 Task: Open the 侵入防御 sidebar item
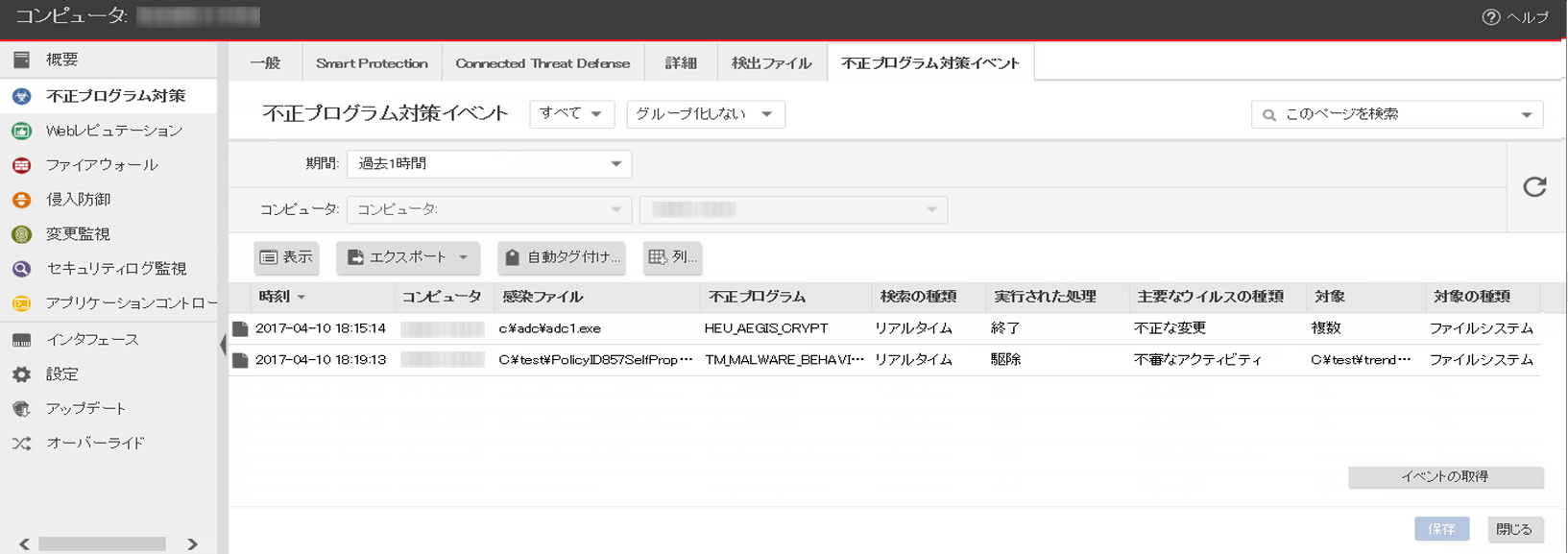pyautogui.click(x=78, y=200)
